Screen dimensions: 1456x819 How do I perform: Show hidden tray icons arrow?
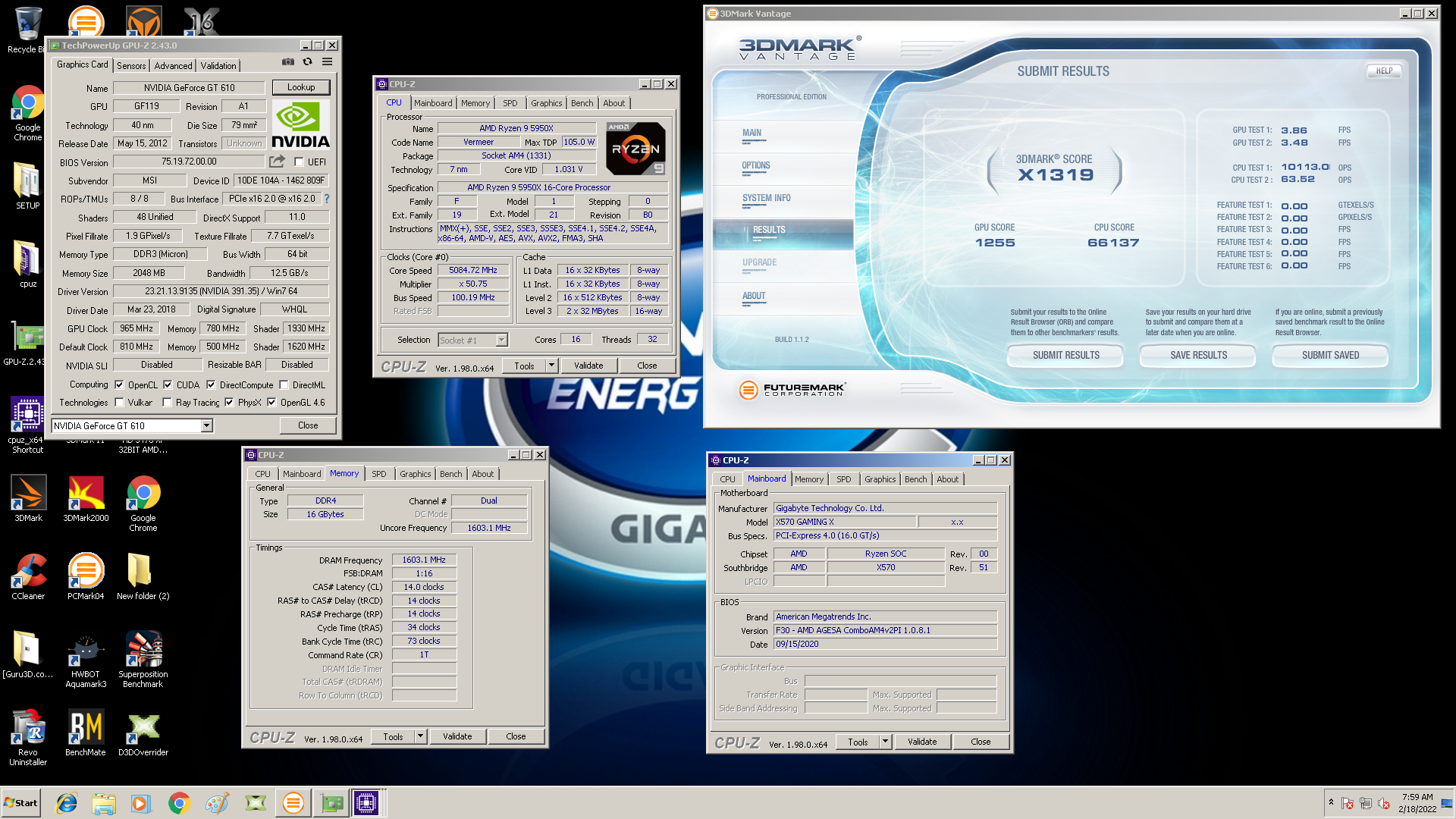[1331, 802]
